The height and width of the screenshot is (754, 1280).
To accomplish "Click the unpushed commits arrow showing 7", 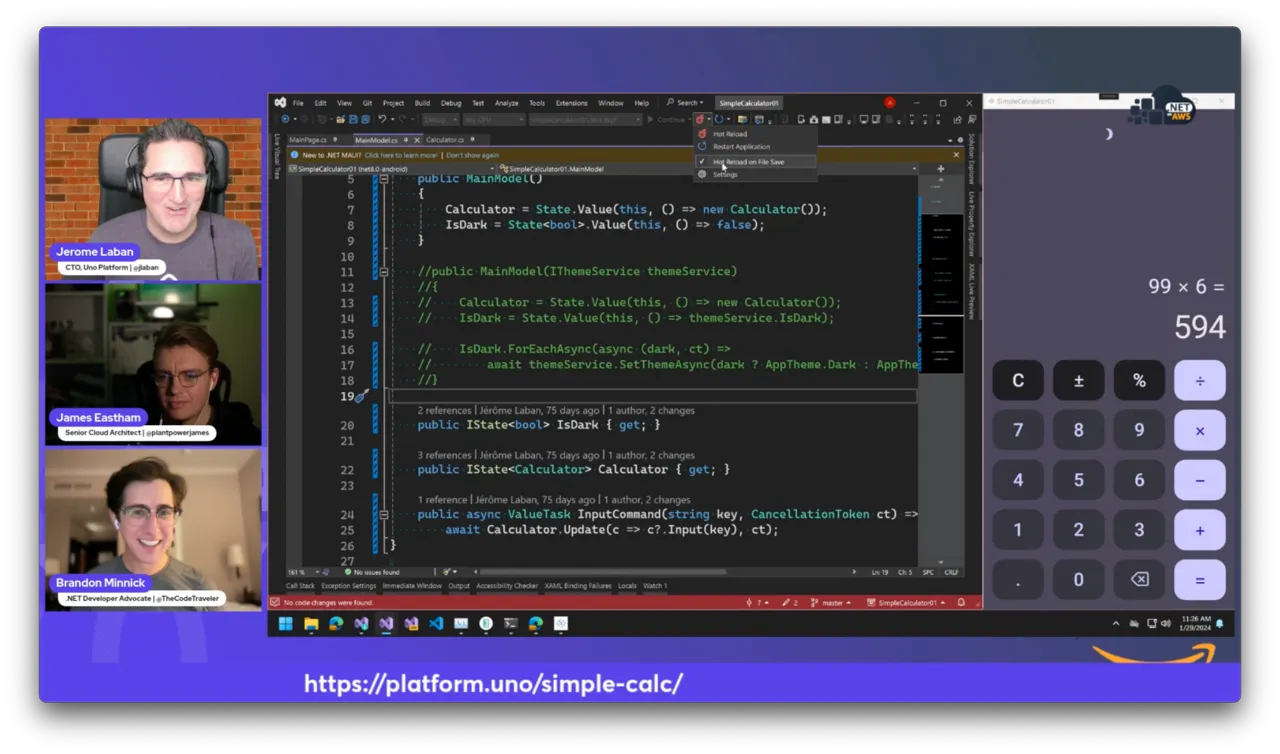I will coord(760,603).
